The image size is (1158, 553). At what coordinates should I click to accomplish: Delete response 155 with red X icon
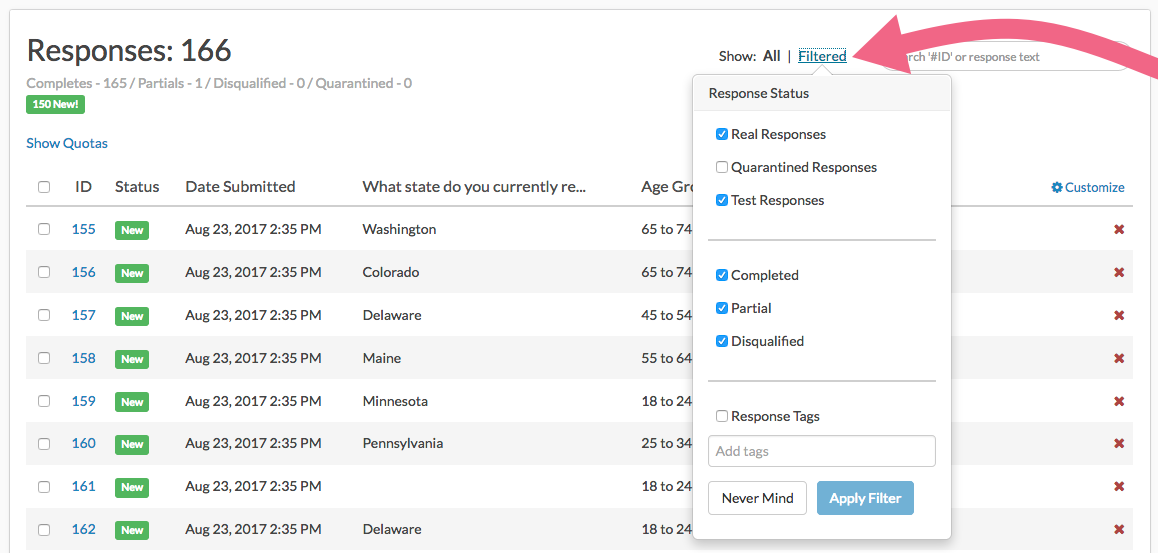click(x=1119, y=229)
